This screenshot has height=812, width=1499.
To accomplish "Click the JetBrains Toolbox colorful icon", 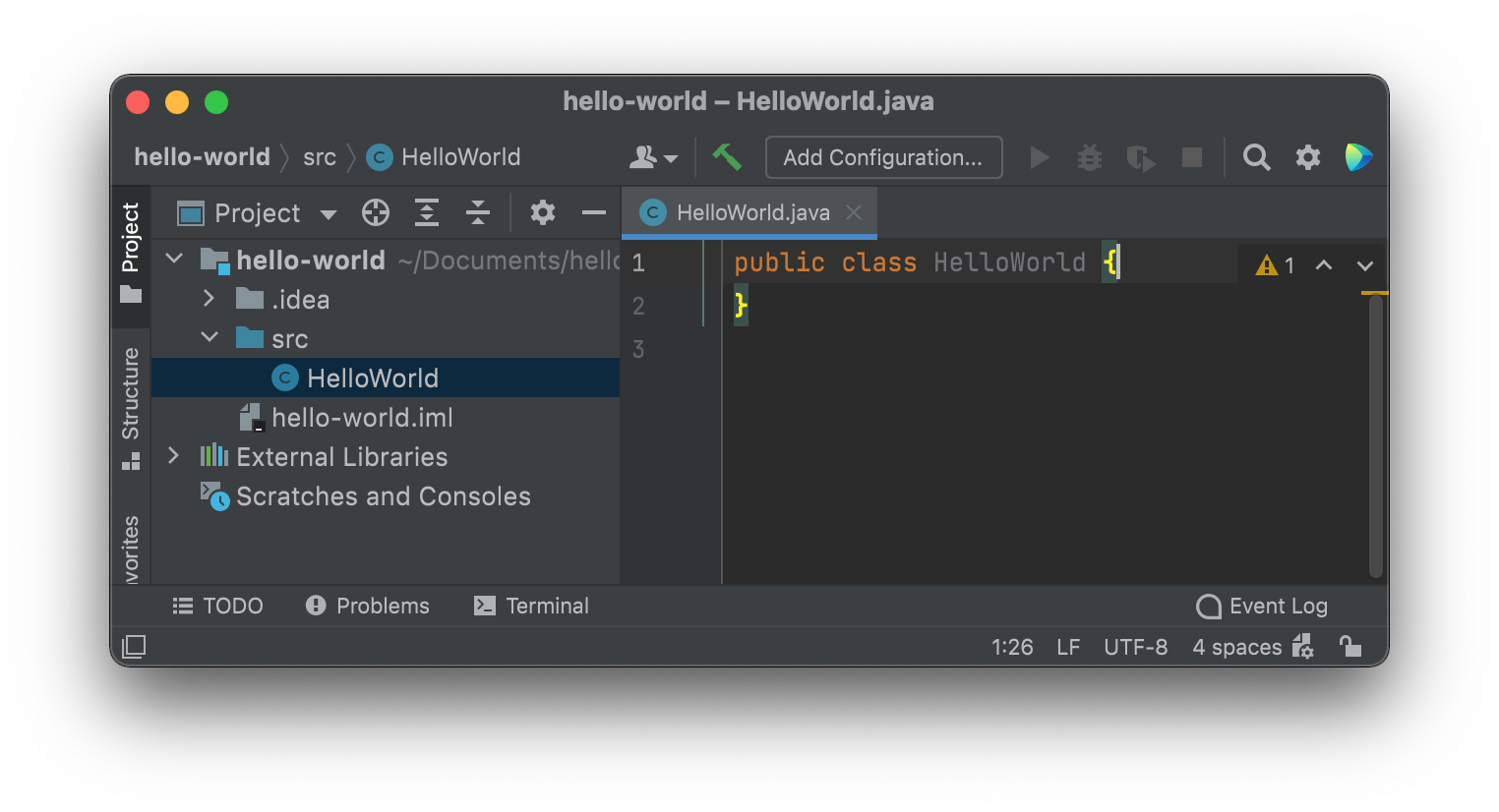I will (x=1358, y=157).
